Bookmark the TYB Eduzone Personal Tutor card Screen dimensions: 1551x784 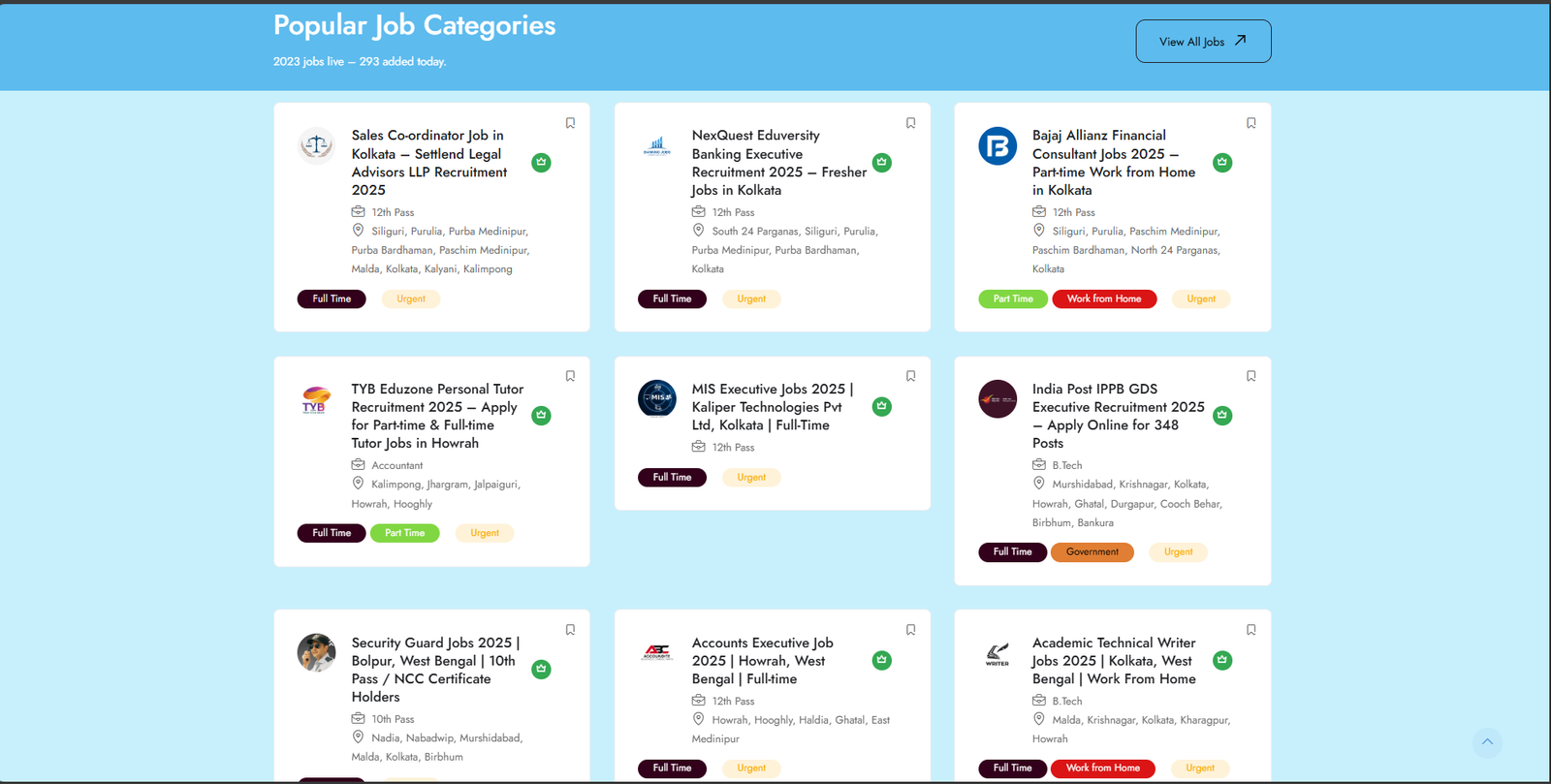(570, 376)
